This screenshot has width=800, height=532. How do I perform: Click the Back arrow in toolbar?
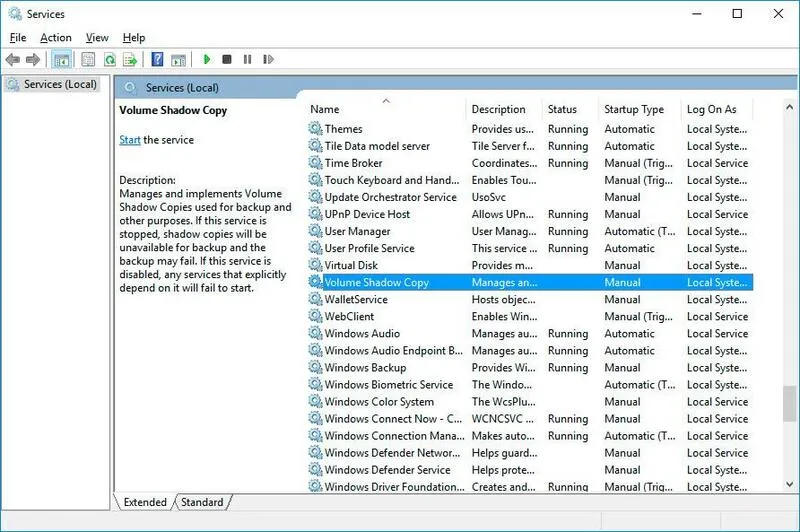[x=13, y=60]
